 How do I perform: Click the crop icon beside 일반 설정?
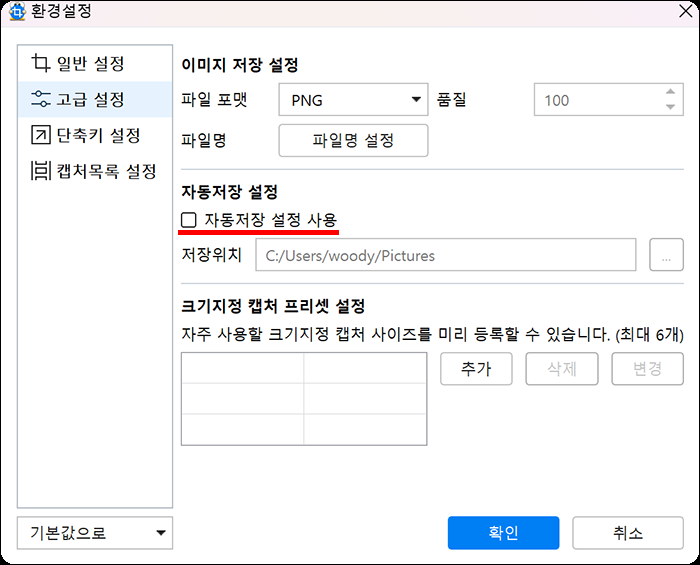click(40, 63)
